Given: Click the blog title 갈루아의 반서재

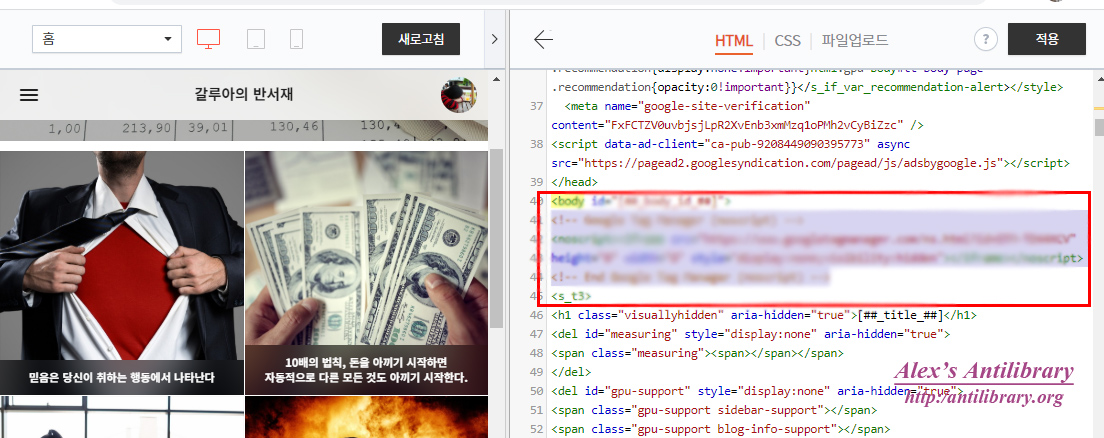Looking at the screenshot, I should click(244, 94).
